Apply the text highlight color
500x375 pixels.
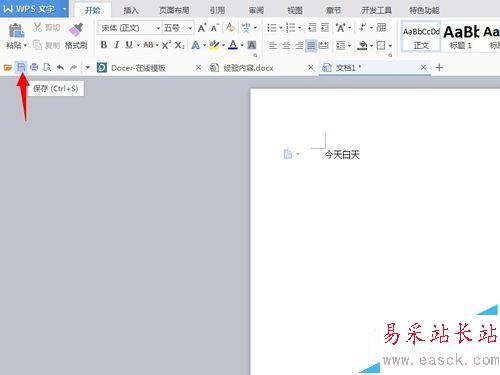(214, 45)
